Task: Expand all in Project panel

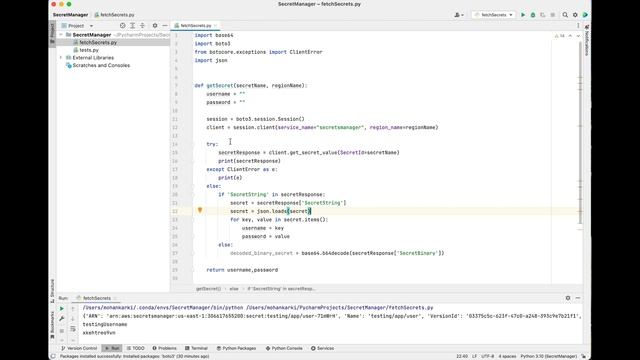Action: click(132, 25)
